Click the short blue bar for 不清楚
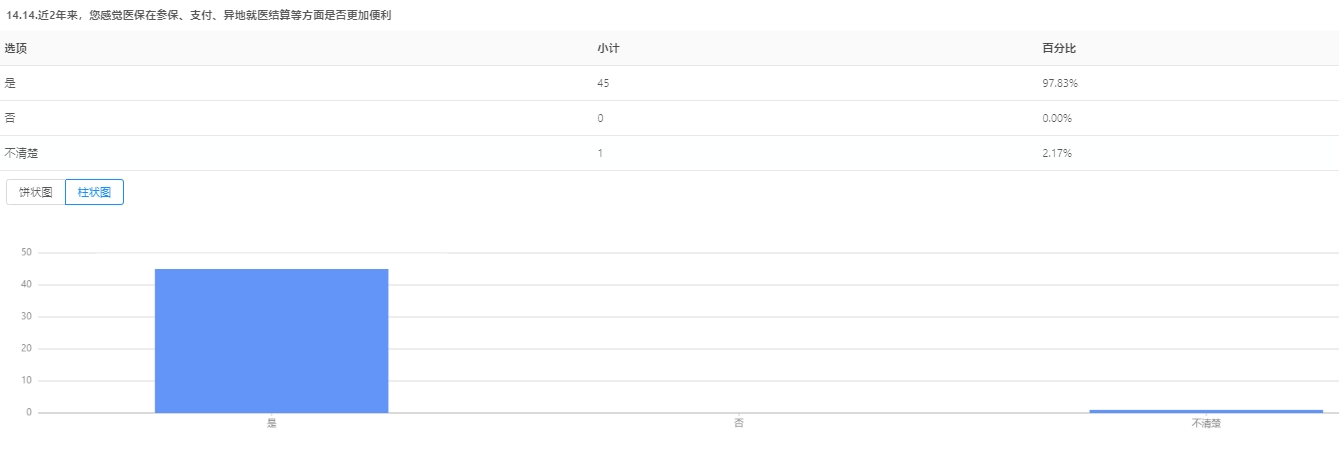The height and width of the screenshot is (449, 1339). tap(1205, 410)
